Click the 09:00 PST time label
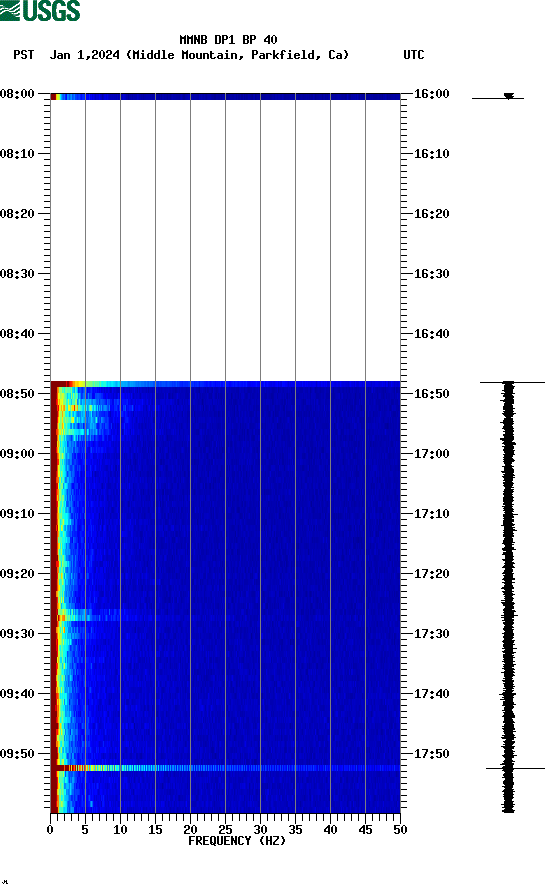 [x=17, y=453]
